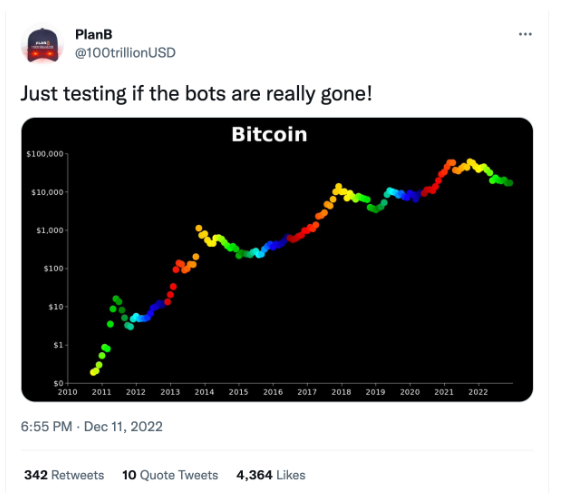The height and width of the screenshot is (500, 588).
Task: Click the Dec 11, 2022 date
Action: point(123,426)
